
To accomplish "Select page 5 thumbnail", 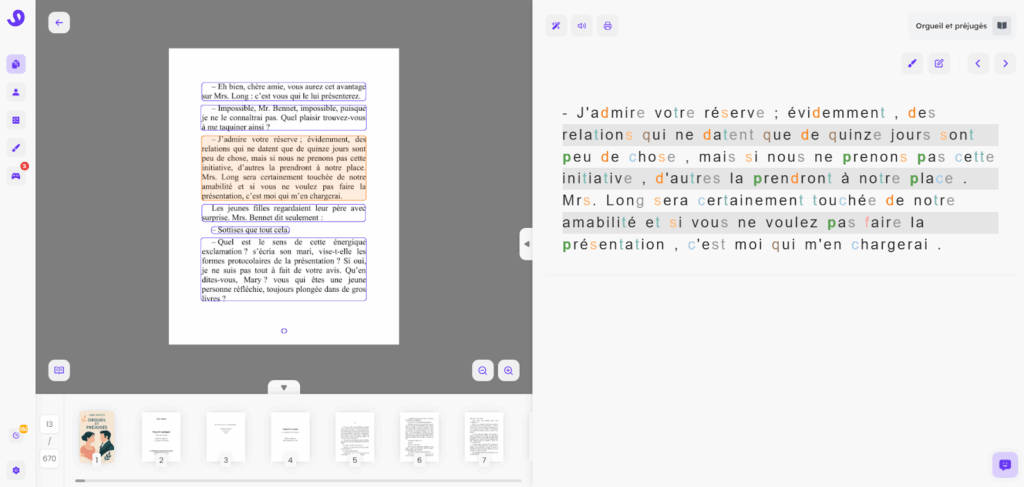I will point(355,437).
